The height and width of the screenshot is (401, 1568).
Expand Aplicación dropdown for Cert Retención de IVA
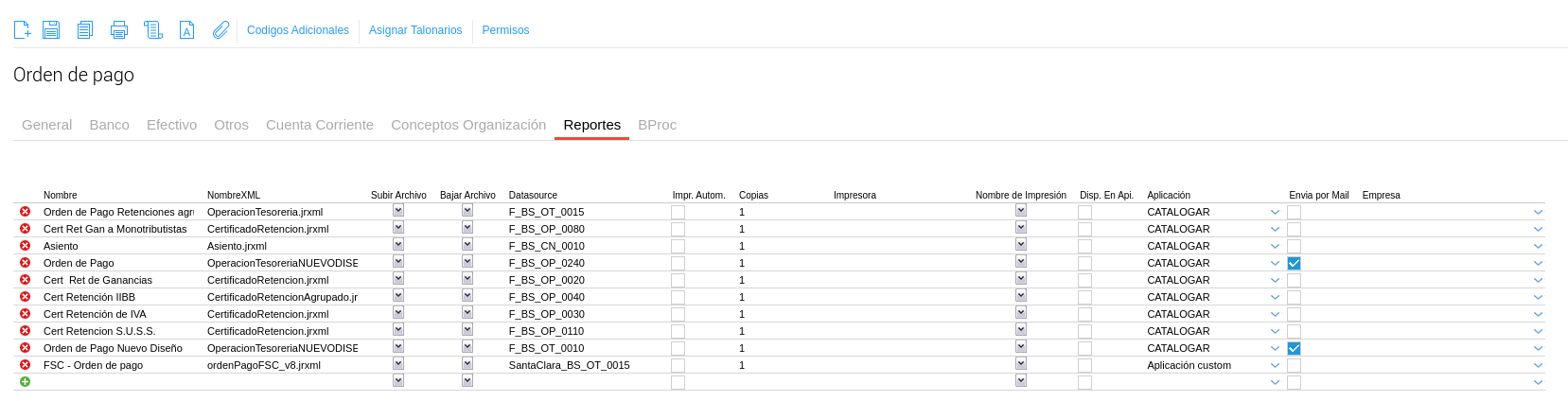pos(1275,314)
